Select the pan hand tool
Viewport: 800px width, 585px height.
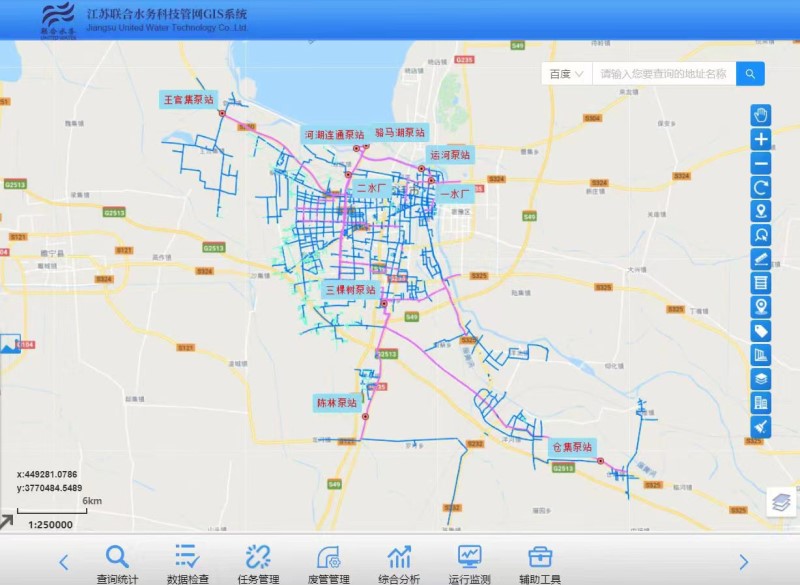pos(760,115)
